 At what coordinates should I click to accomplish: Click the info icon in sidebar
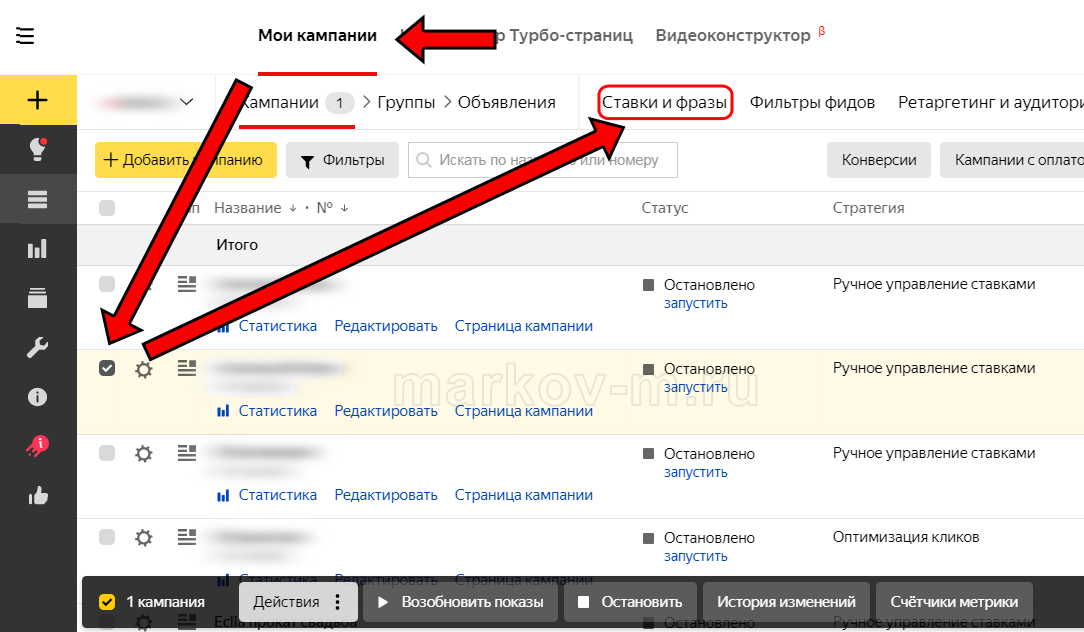tap(38, 397)
